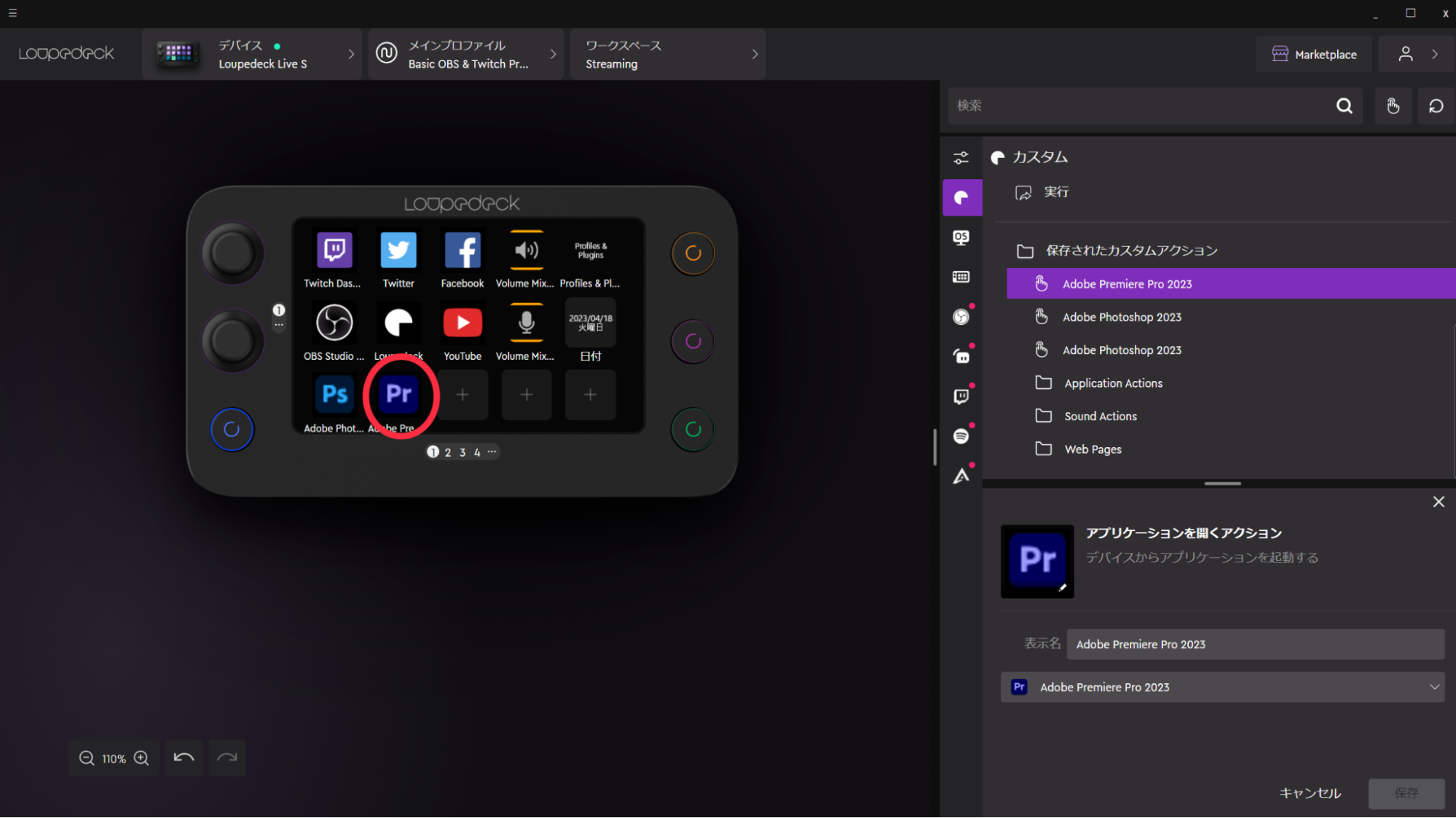
Task: Click the search magnifier icon
Action: (x=1345, y=106)
